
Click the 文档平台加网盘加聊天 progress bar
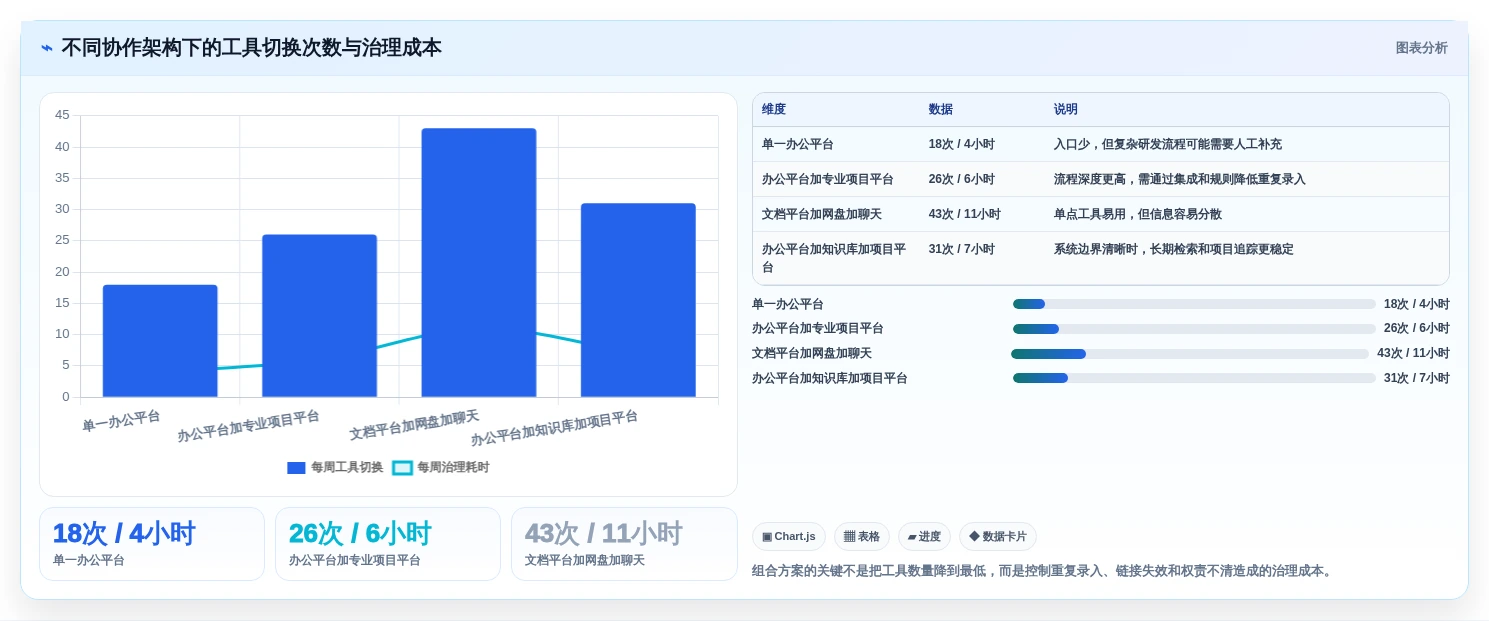point(1190,353)
